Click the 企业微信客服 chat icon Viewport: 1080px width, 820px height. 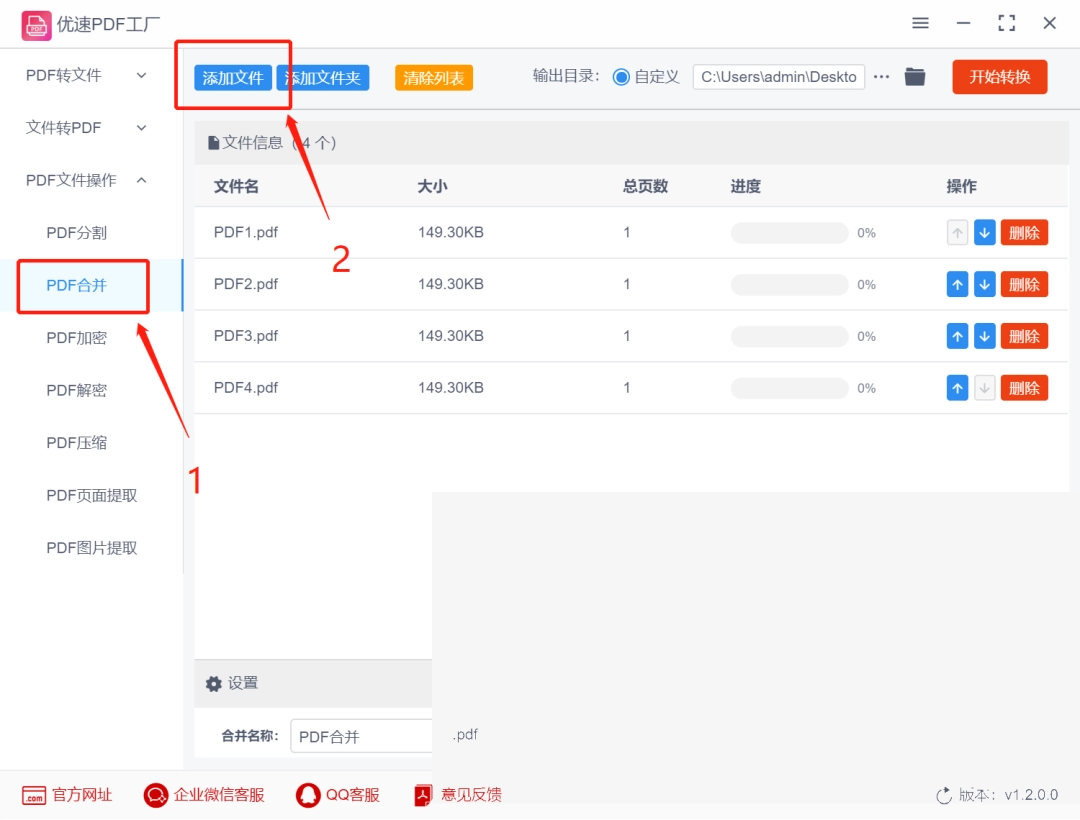(156, 795)
